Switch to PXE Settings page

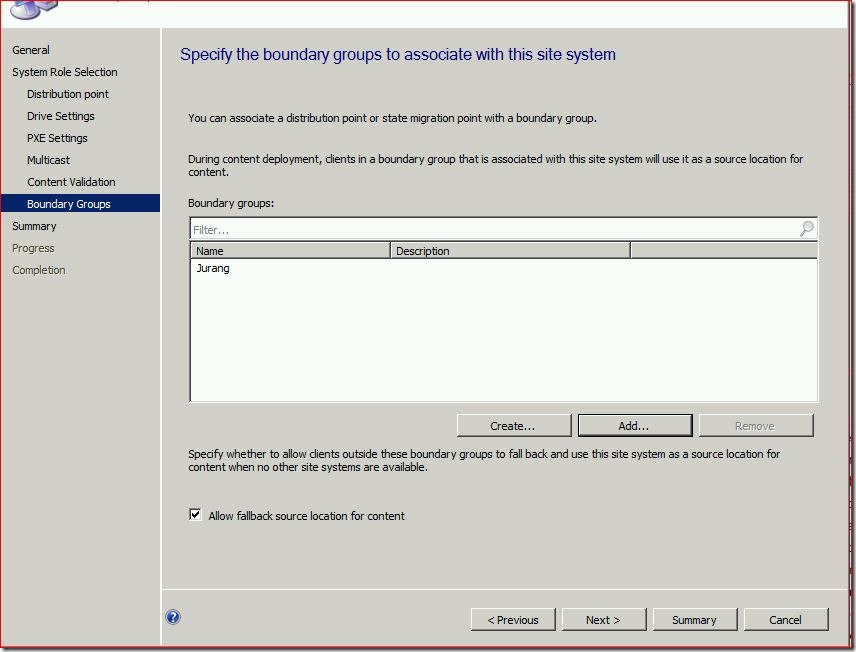57,138
